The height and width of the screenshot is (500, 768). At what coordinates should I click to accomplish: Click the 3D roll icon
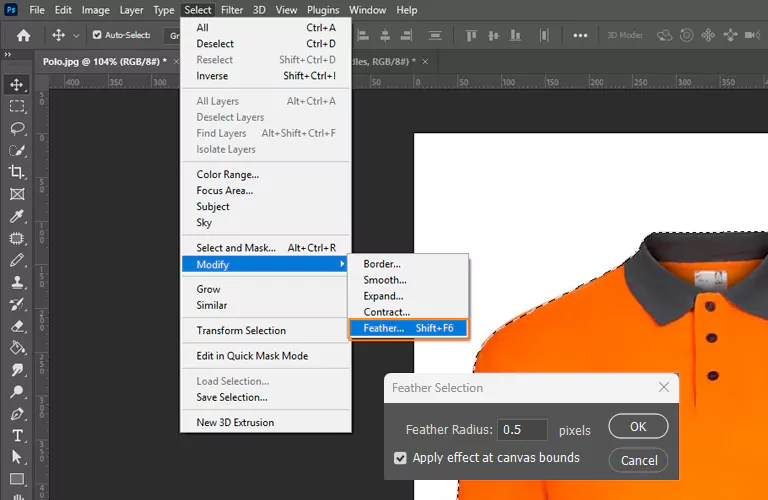(687, 35)
